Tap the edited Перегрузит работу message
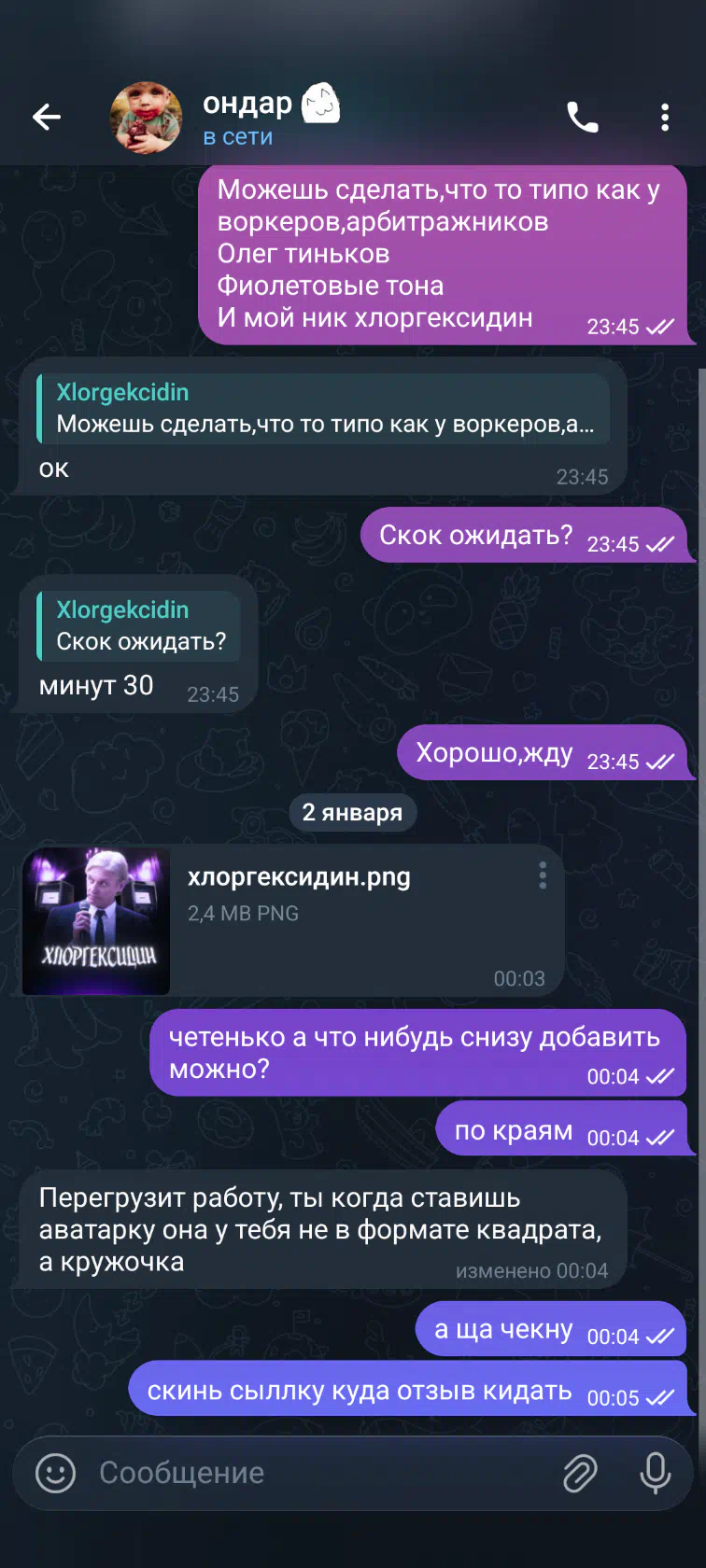The image size is (706, 1568). click(x=323, y=1230)
